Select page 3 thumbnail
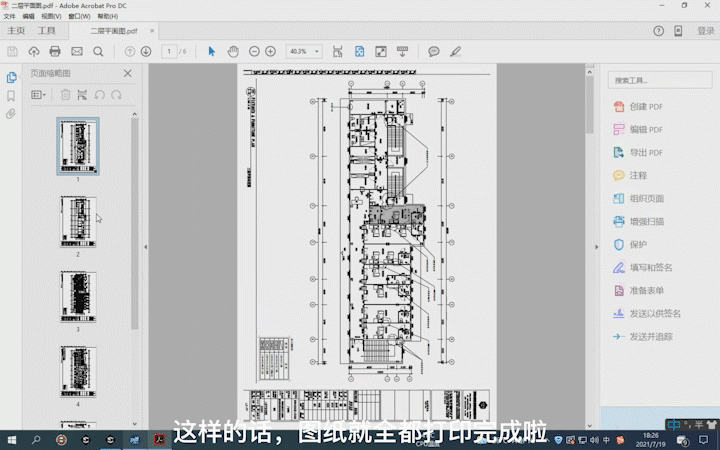This screenshot has width=720, height=450. click(x=77, y=295)
